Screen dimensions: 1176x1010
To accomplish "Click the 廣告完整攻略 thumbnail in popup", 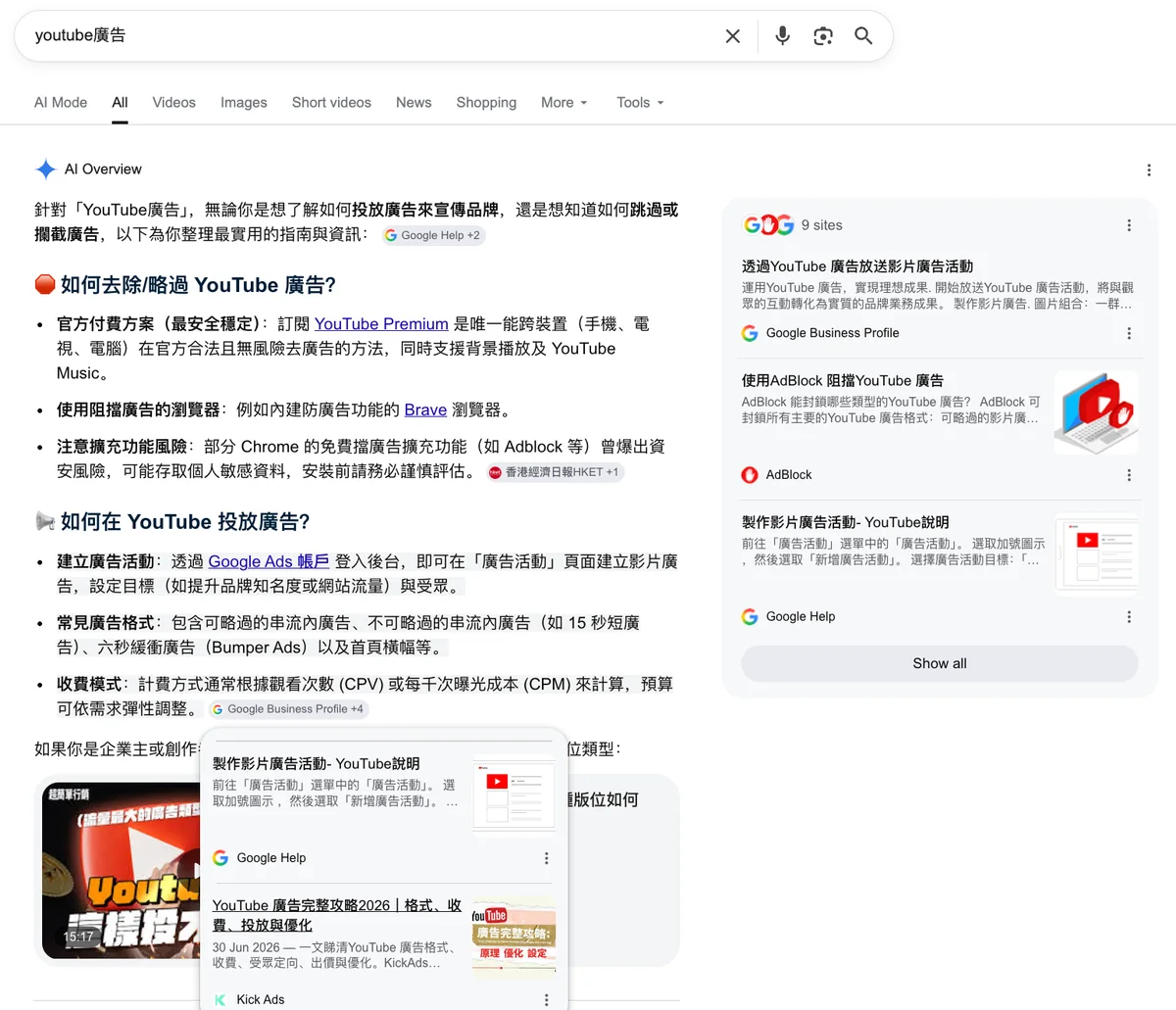I will 514,938.
